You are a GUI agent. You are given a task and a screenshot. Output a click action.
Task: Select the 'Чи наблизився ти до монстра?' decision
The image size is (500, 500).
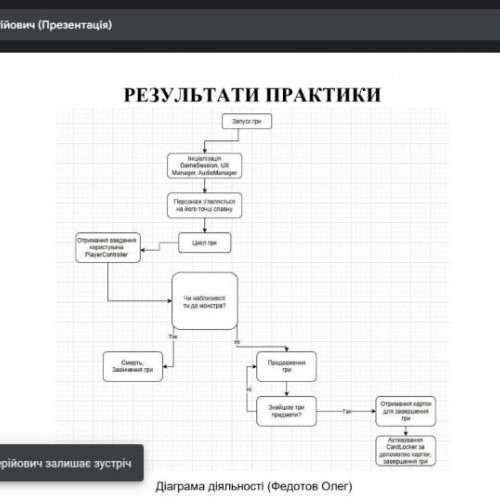tap(205, 301)
